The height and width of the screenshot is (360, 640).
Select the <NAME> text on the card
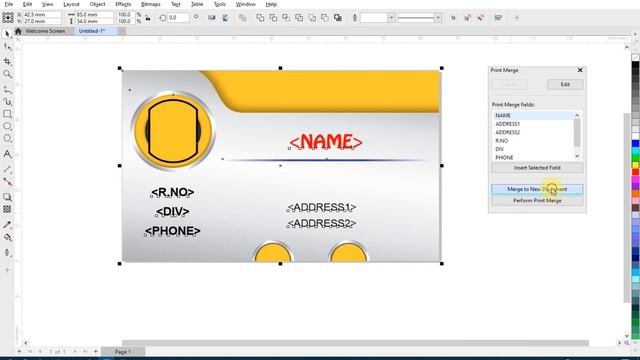coord(326,142)
